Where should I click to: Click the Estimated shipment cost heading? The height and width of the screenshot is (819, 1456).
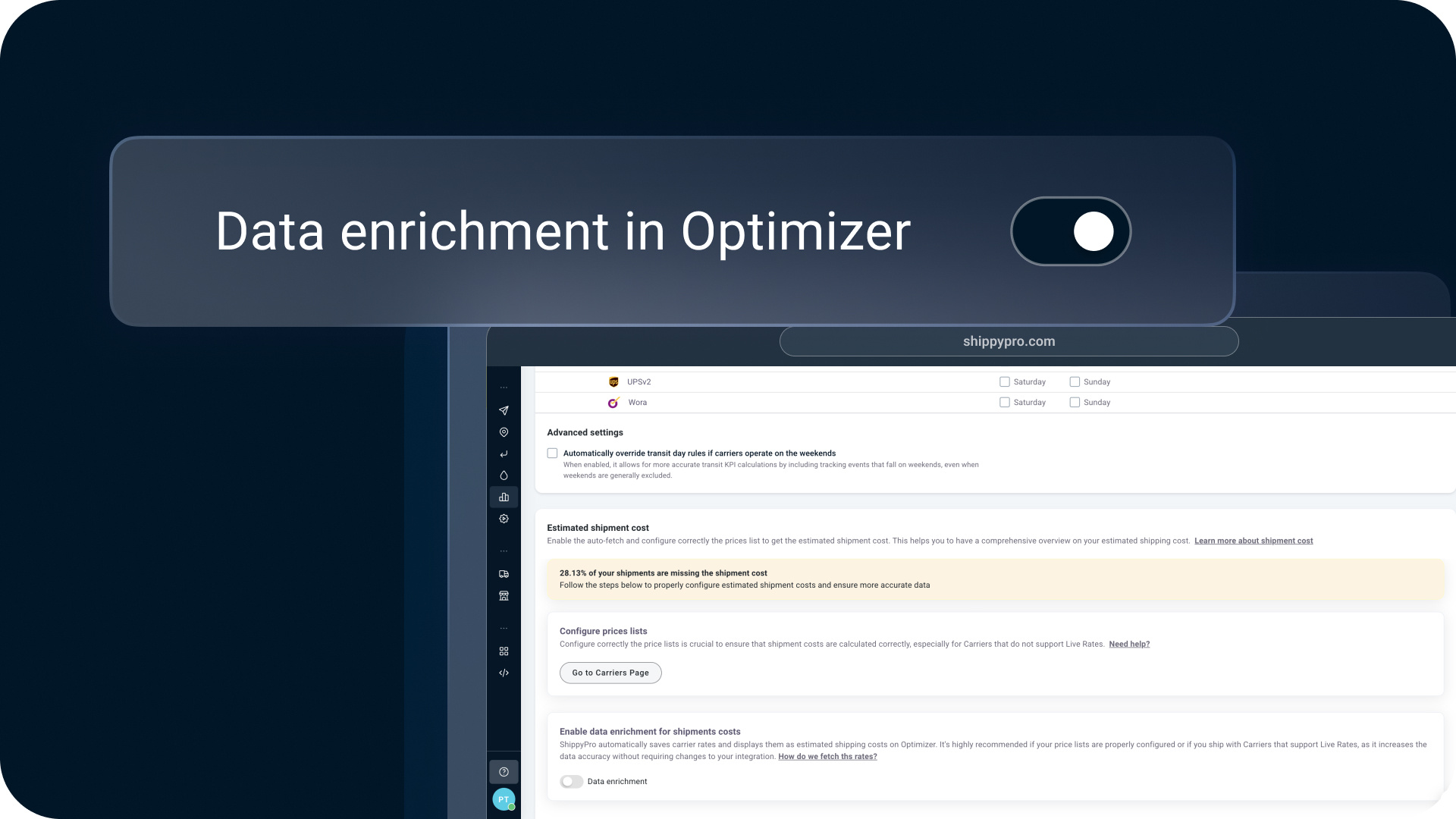[598, 528]
